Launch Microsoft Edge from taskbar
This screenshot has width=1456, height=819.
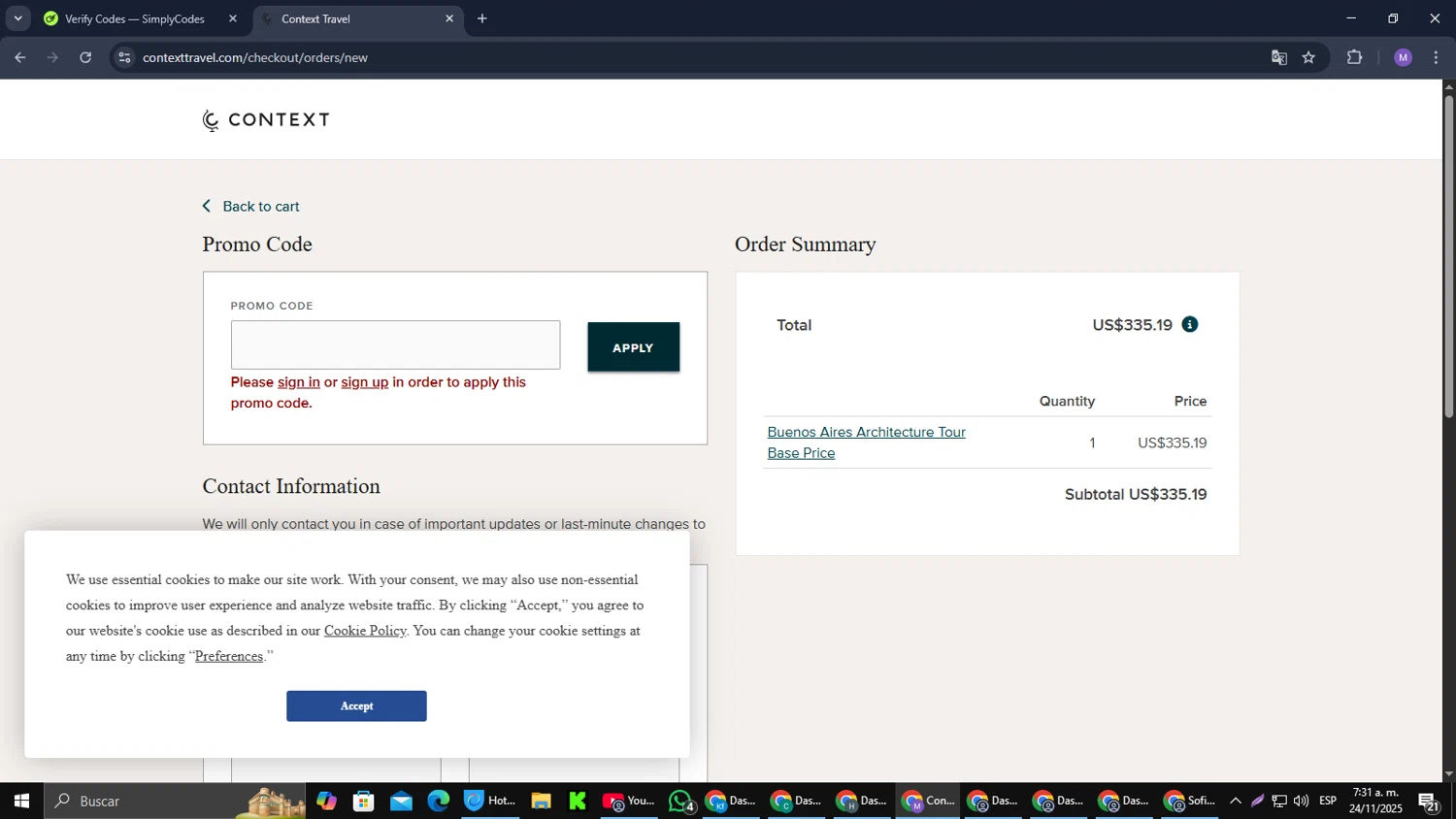pyautogui.click(x=439, y=801)
